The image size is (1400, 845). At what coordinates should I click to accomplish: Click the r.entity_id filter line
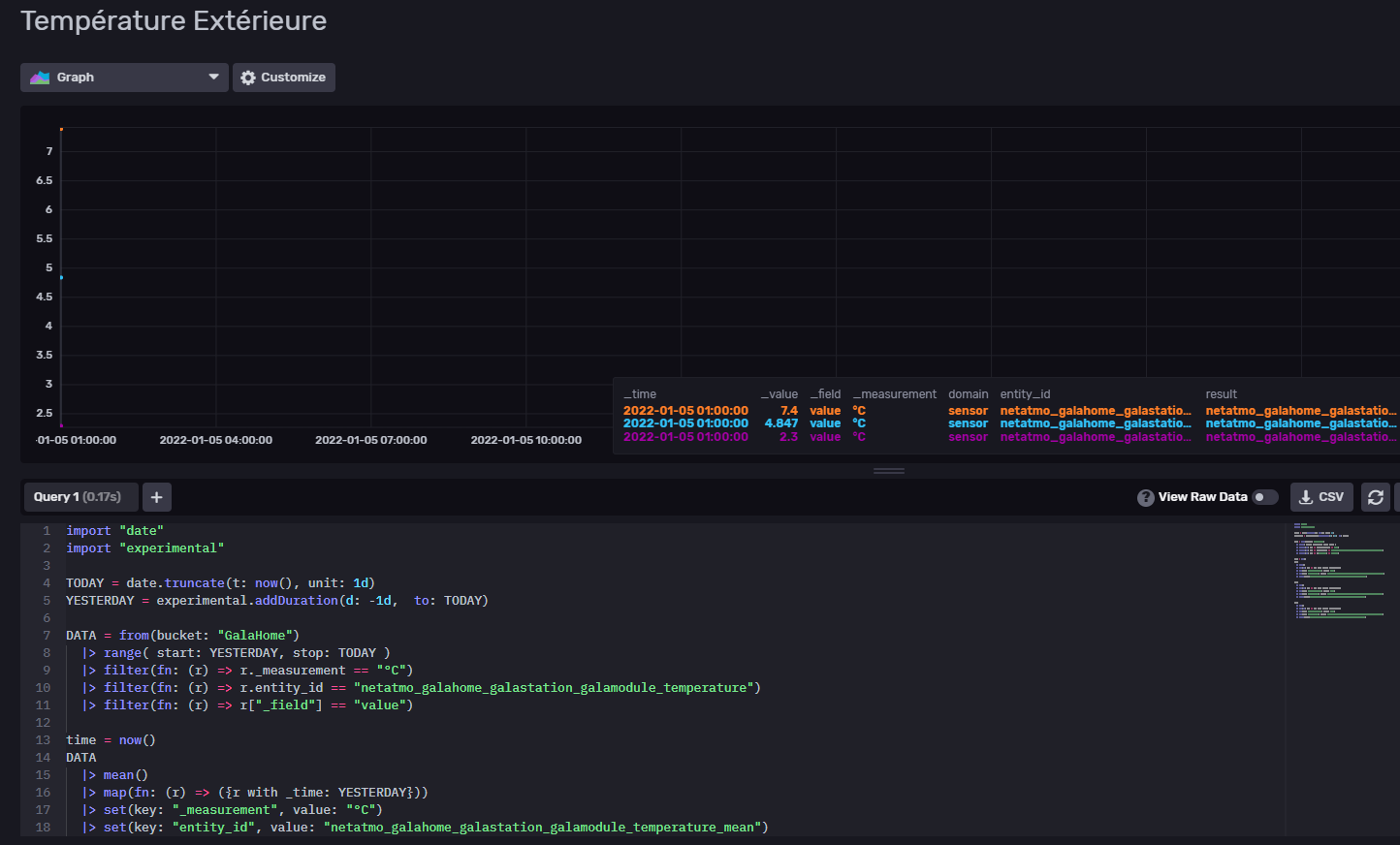click(421, 688)
